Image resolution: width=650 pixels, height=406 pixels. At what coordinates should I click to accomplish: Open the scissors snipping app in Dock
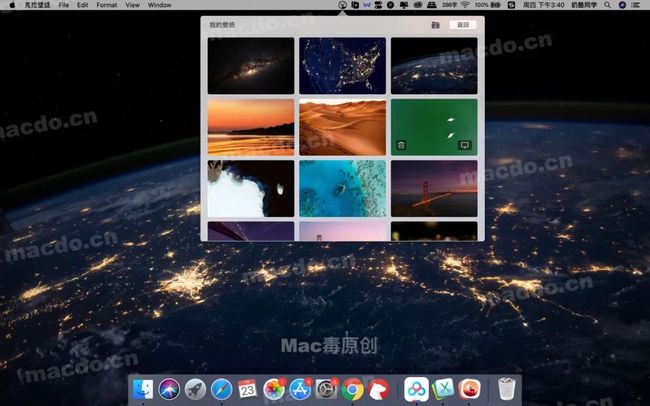[444, 389]
